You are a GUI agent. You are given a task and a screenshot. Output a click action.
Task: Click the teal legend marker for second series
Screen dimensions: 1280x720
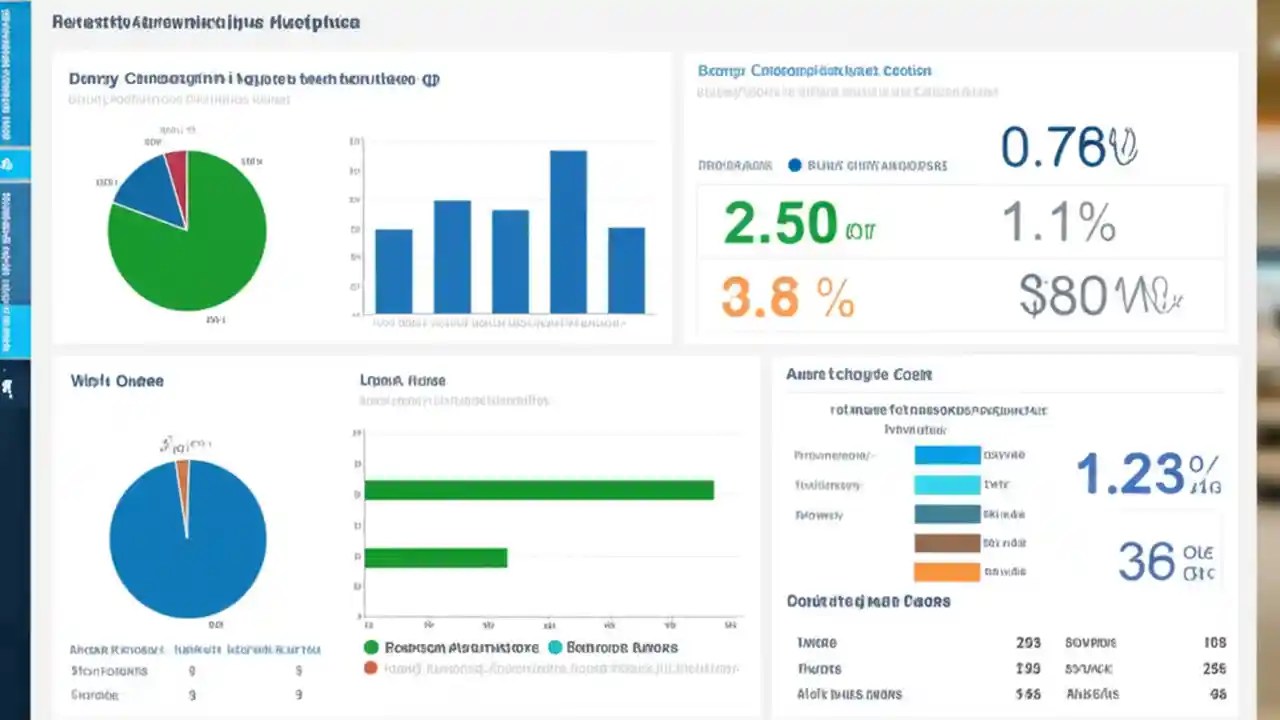554,647
